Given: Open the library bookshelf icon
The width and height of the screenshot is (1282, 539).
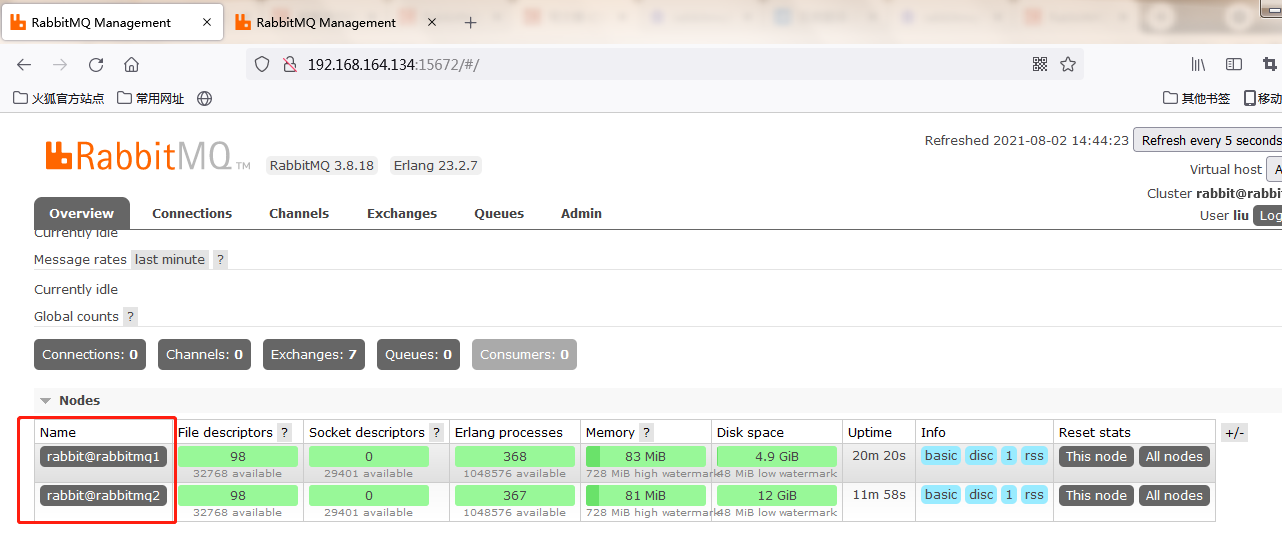Looking at the screenshot, I should click(1198, 64).
